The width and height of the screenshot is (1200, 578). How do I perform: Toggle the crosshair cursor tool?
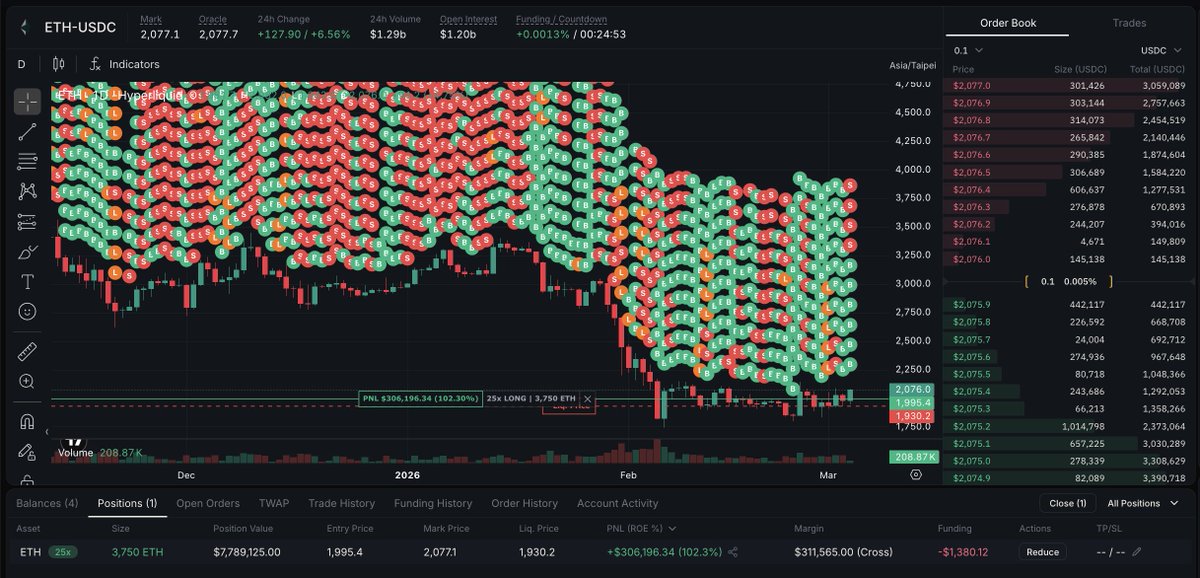pyautogui.click(x=27, y=101)
